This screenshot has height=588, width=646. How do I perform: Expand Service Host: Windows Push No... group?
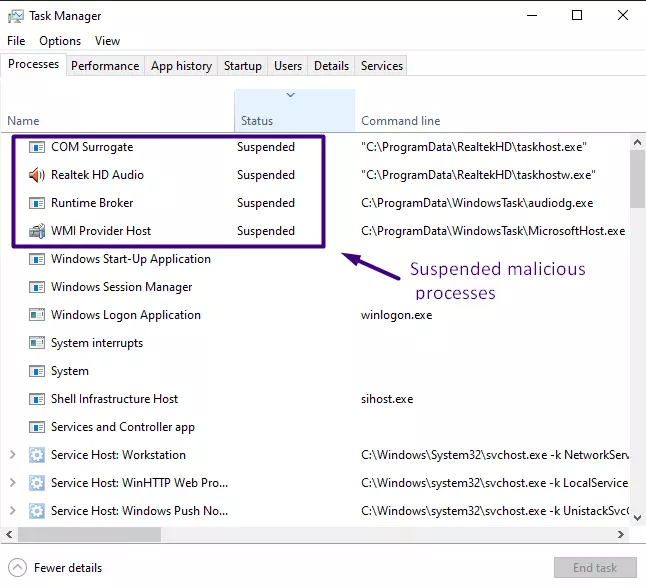(x=13, y=511)
